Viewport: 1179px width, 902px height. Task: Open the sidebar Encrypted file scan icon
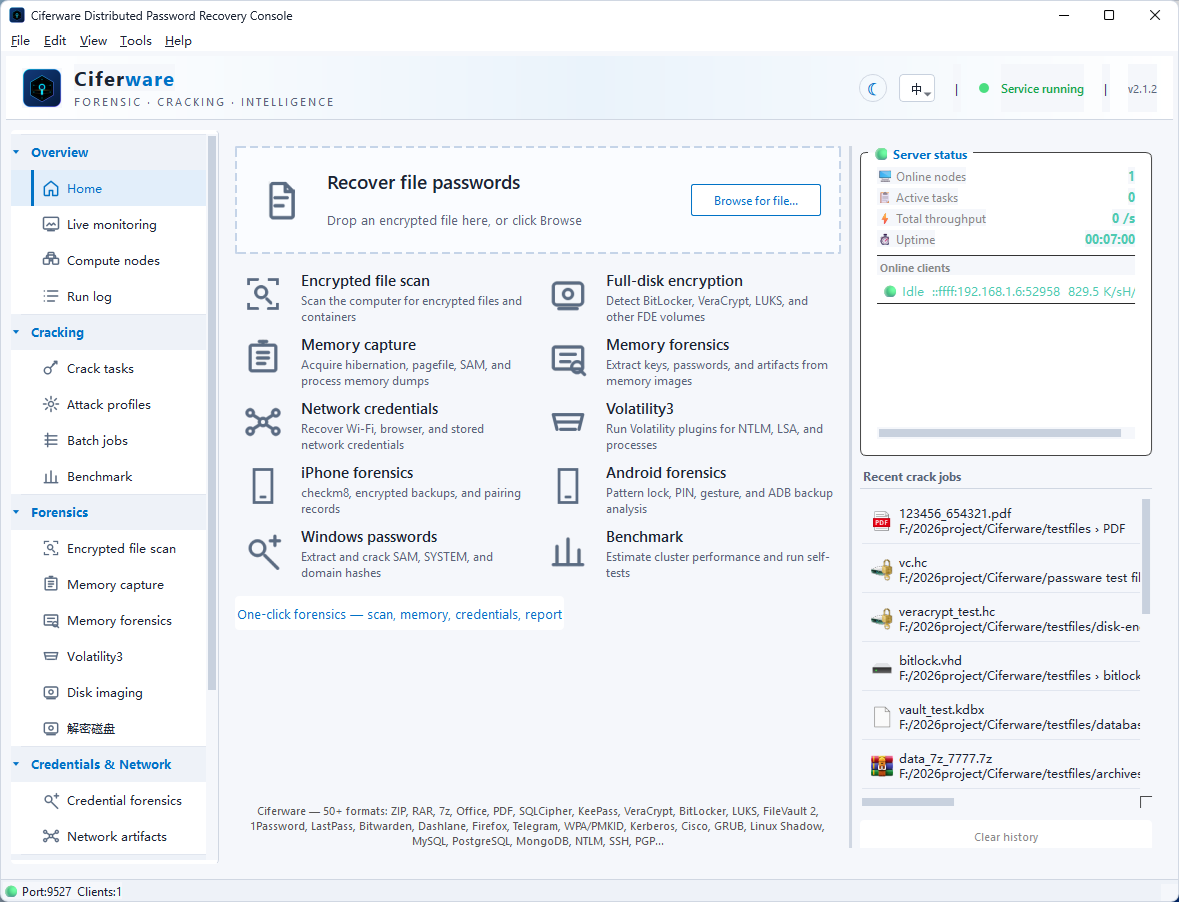[50, 549]
